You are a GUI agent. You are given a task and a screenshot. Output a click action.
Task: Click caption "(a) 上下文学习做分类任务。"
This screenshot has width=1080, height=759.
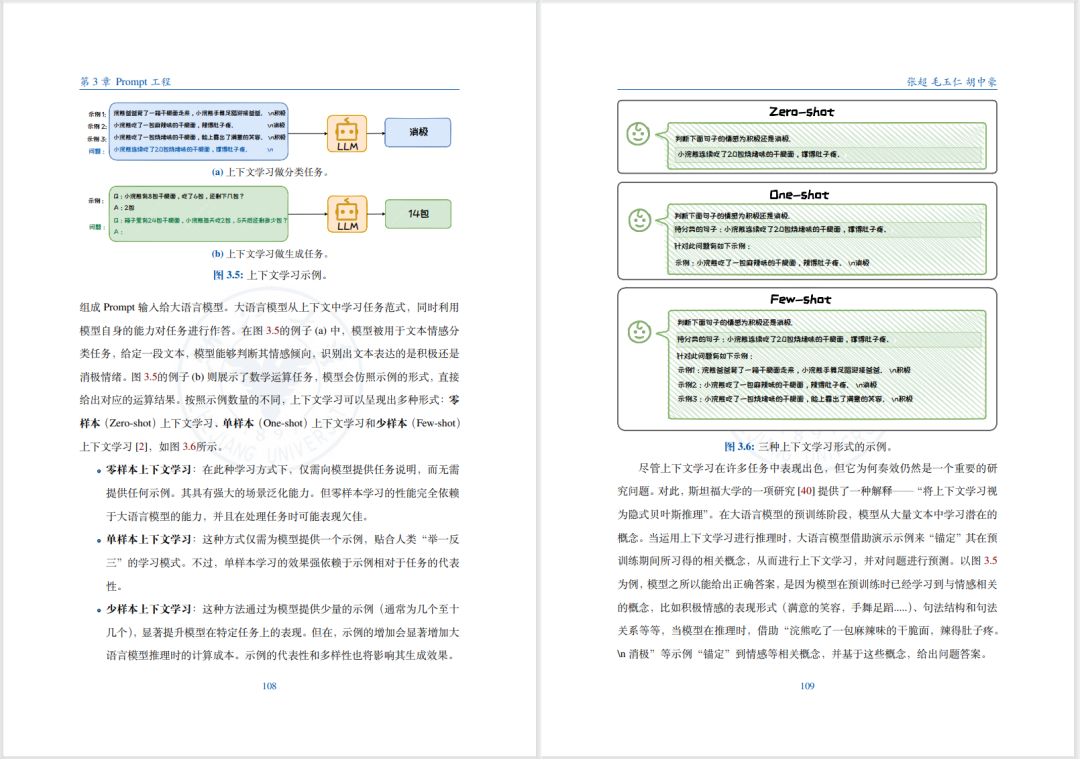(x=270, y=171)
